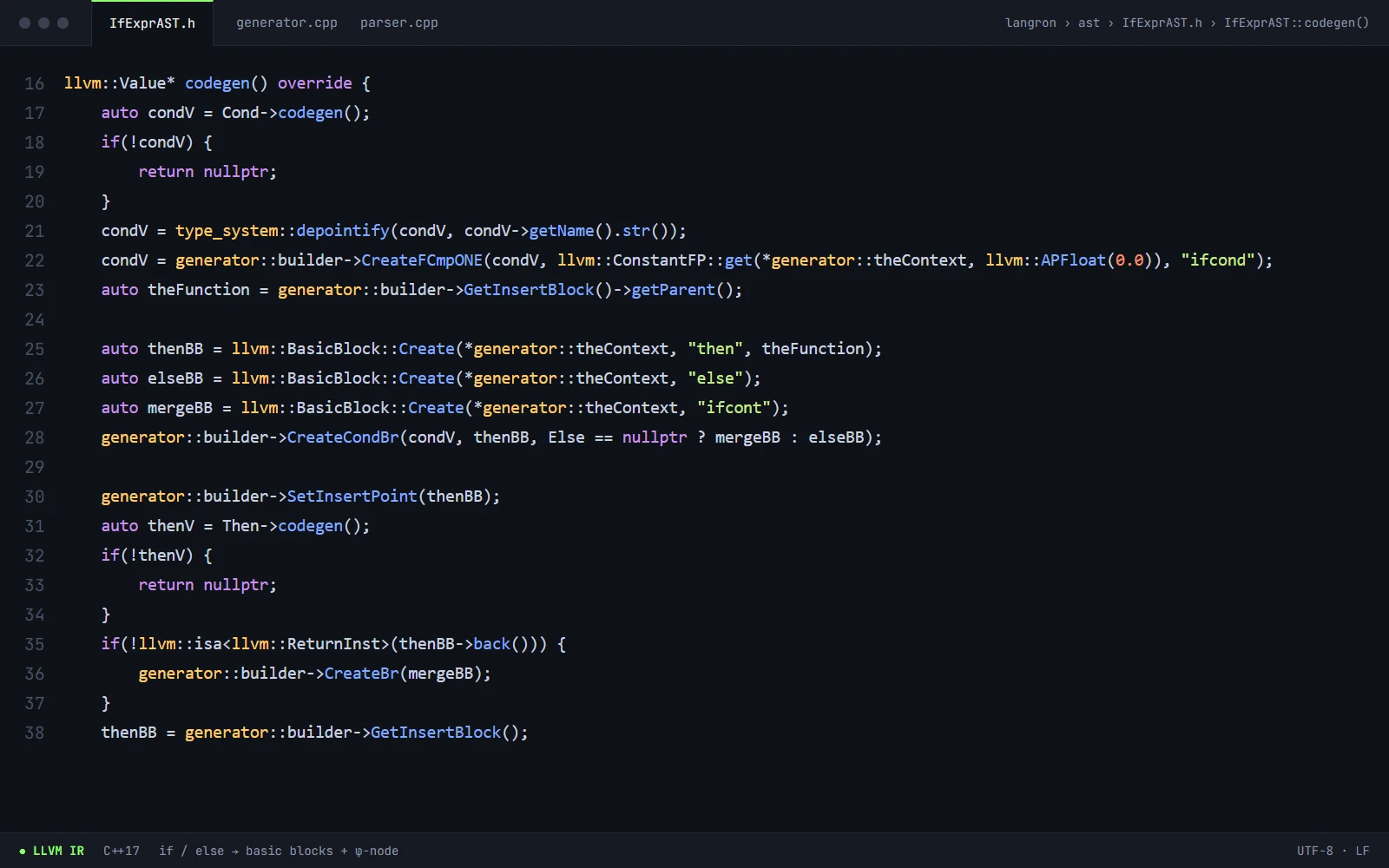
Task: Click IfExprAST.h in the breadcrumb path
Action: pos(1162,23)
